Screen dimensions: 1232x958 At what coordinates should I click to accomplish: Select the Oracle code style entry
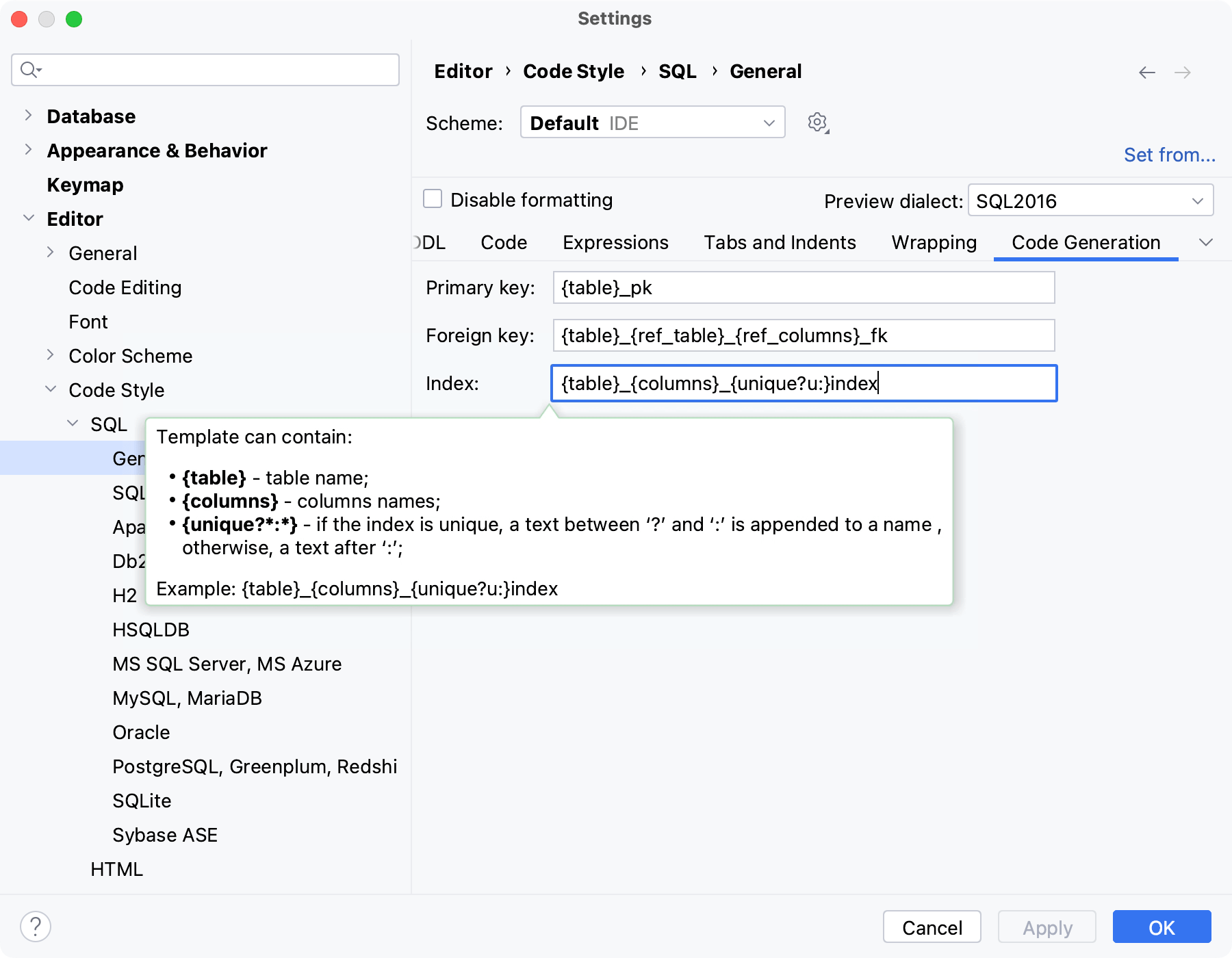(141, 732)
